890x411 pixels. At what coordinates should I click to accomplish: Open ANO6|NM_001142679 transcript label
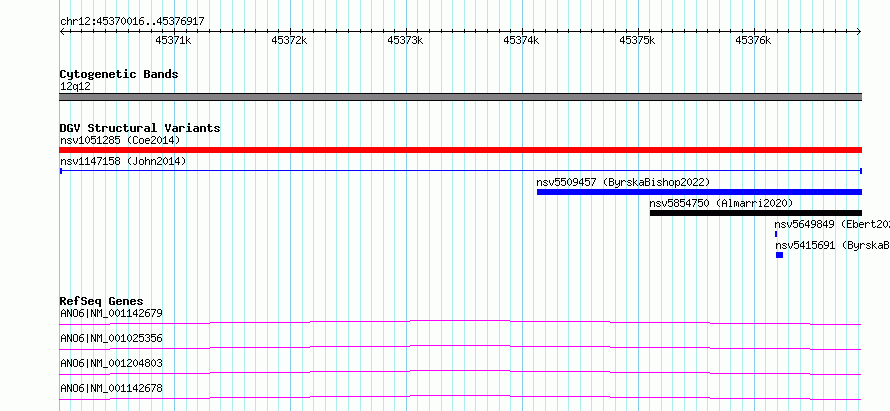(x=111, y=313)
